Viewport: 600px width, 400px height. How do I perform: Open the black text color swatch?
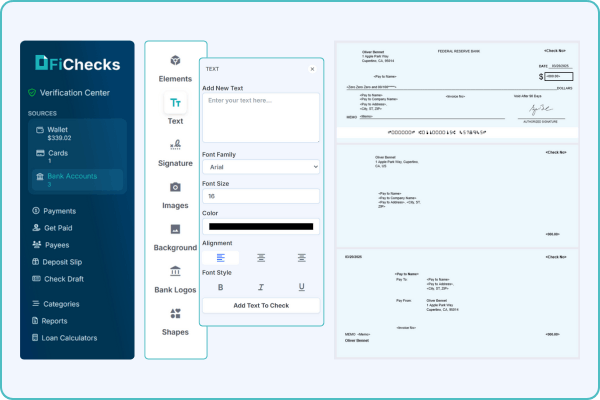261,226
